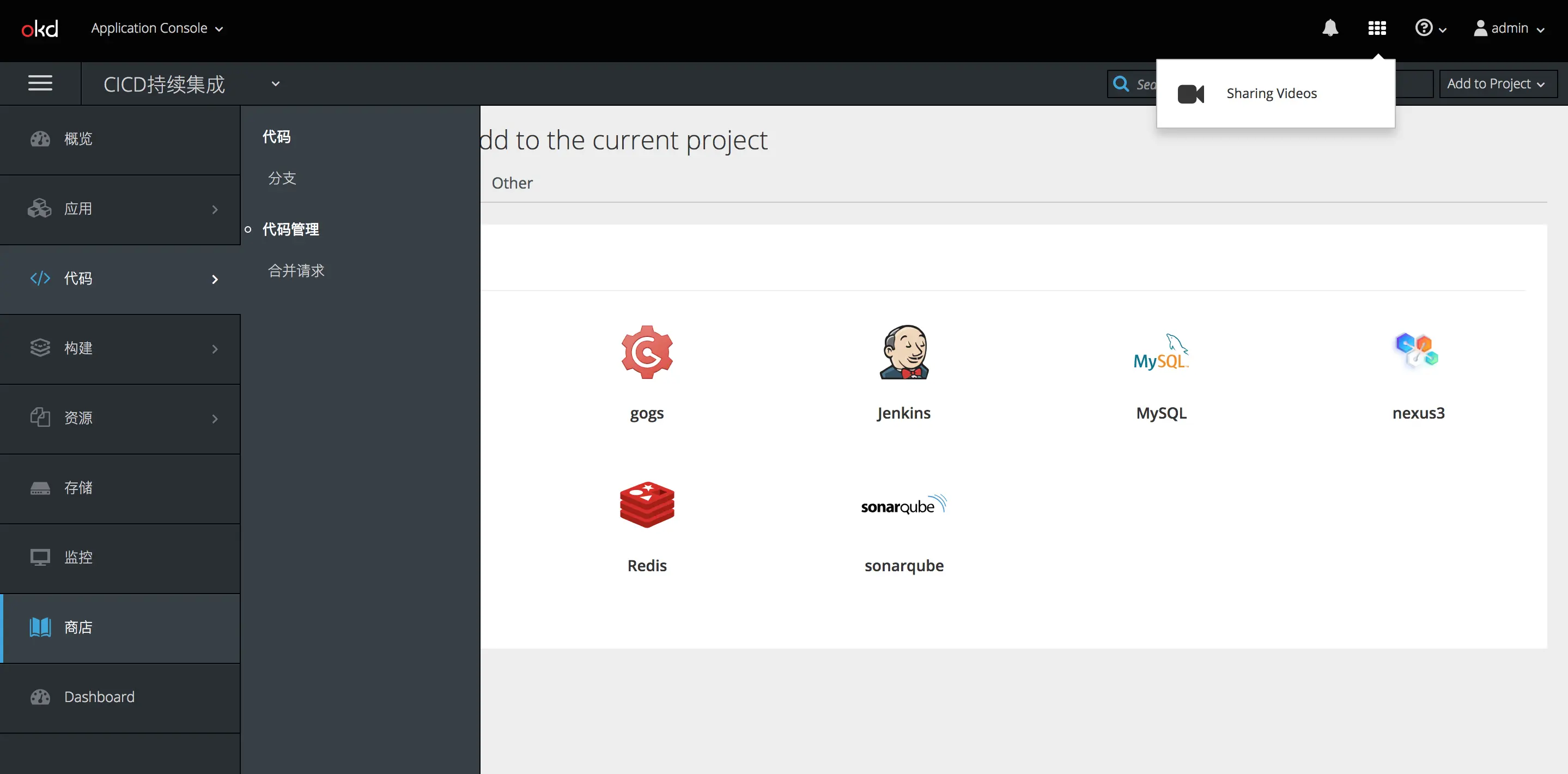Image resolution: width=1568 pixels, height=774 pixels.
Task: Switch to the Other tab
Action: pyautogui.click(x=512, y=183)
